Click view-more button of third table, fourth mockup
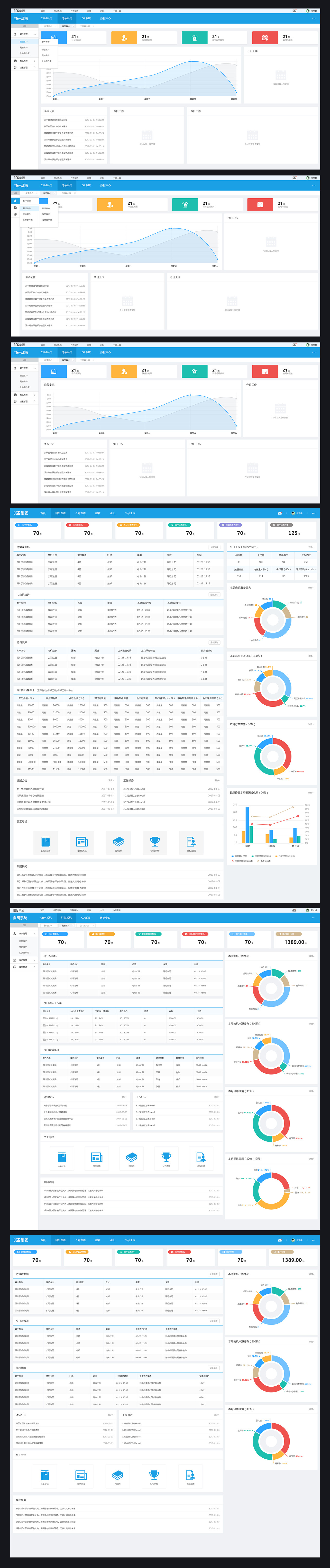This screenshot has height=1568, width=330. (214, 642)
